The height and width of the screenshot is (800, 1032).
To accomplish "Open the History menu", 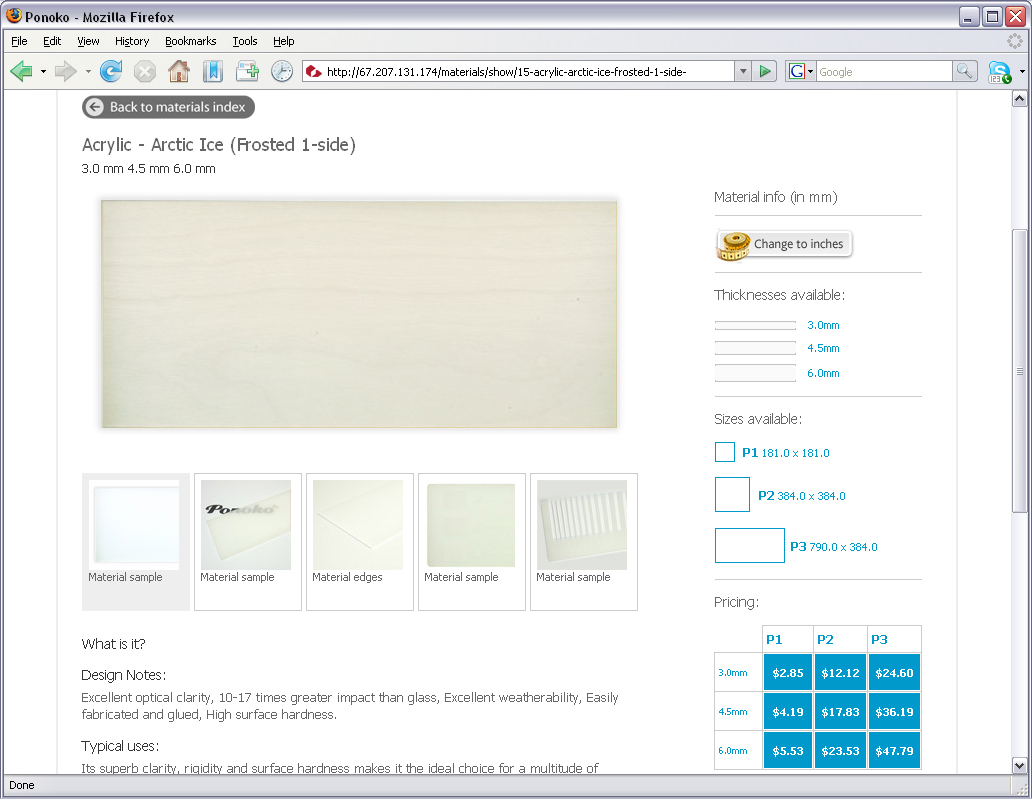I will [x=132, y=41].
